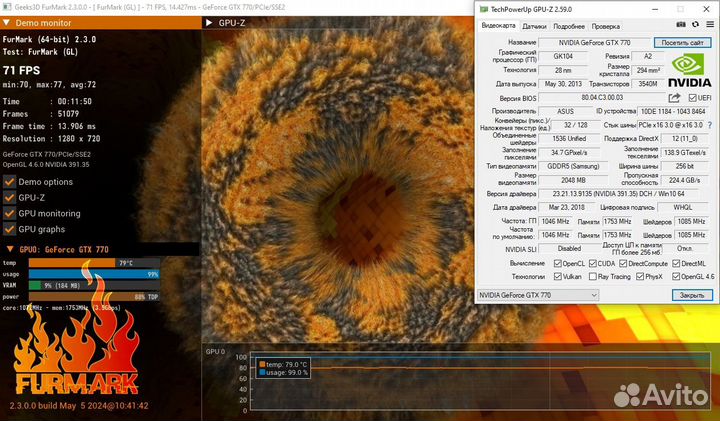
Task: Click the Frames : 51079 line
Action: click(41, 114)
